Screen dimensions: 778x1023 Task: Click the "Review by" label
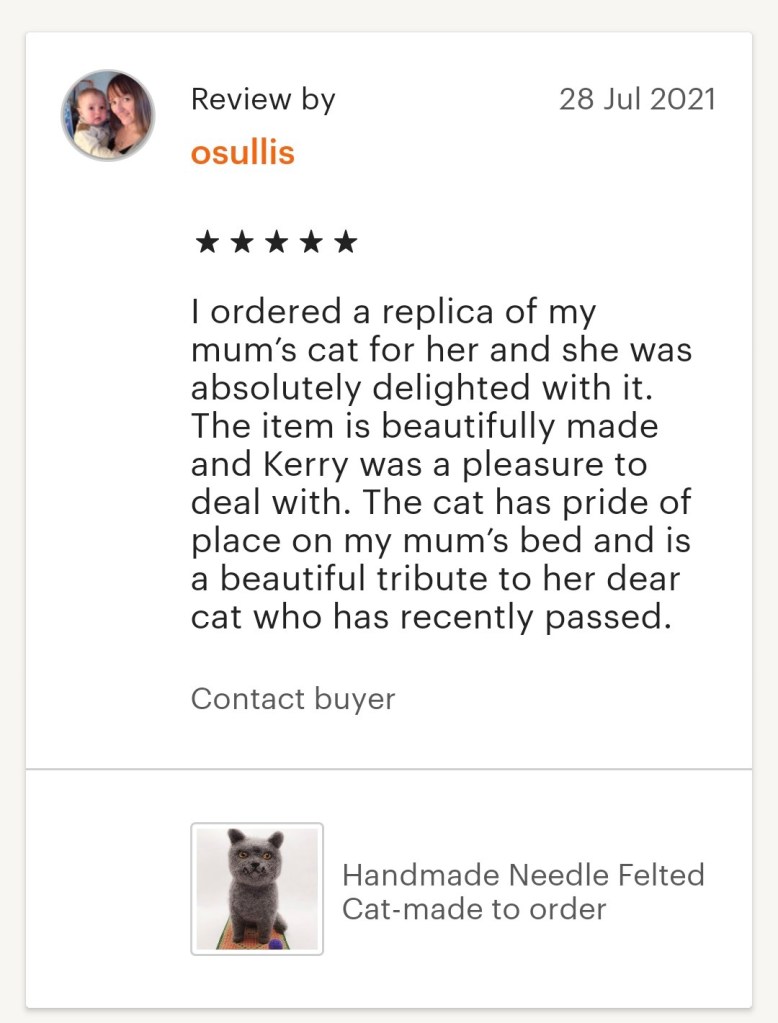(x=263, y=100)
